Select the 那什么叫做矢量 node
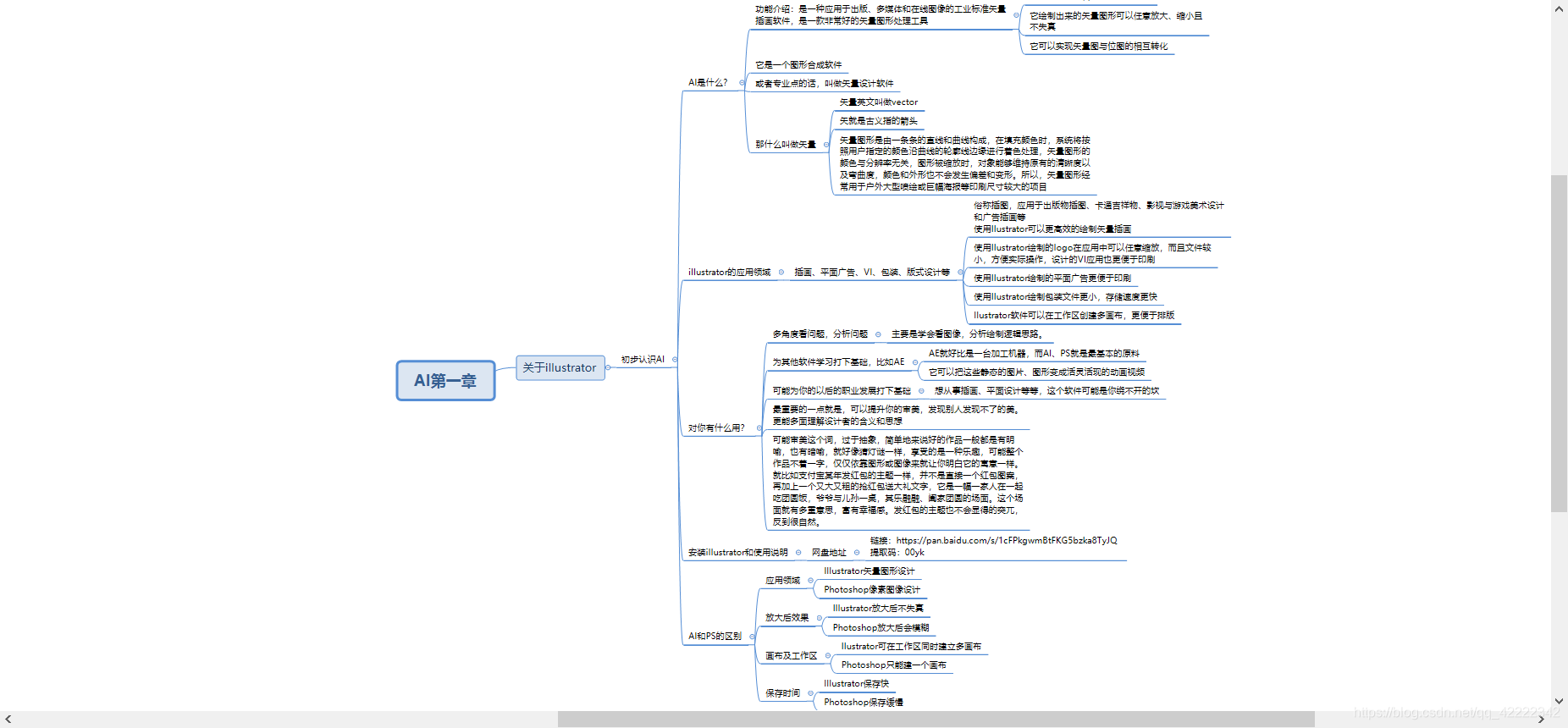 (x=786, y=145)
